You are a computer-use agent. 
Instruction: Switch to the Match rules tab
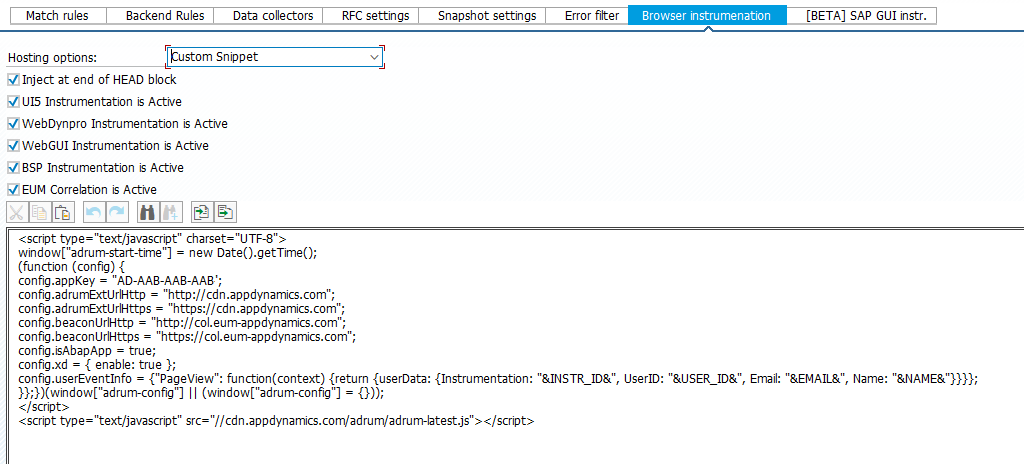click(x=57, y=16)
